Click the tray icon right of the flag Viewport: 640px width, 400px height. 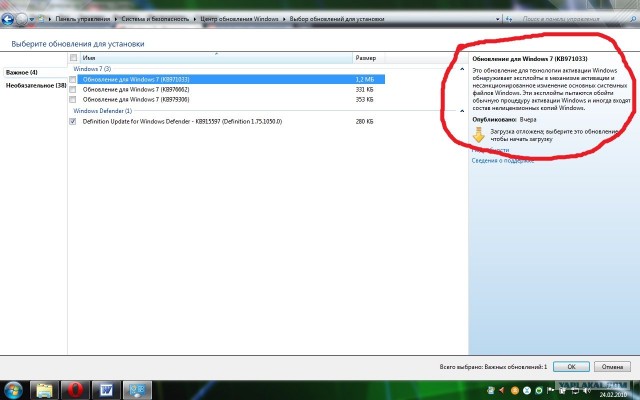coord(562,391)
